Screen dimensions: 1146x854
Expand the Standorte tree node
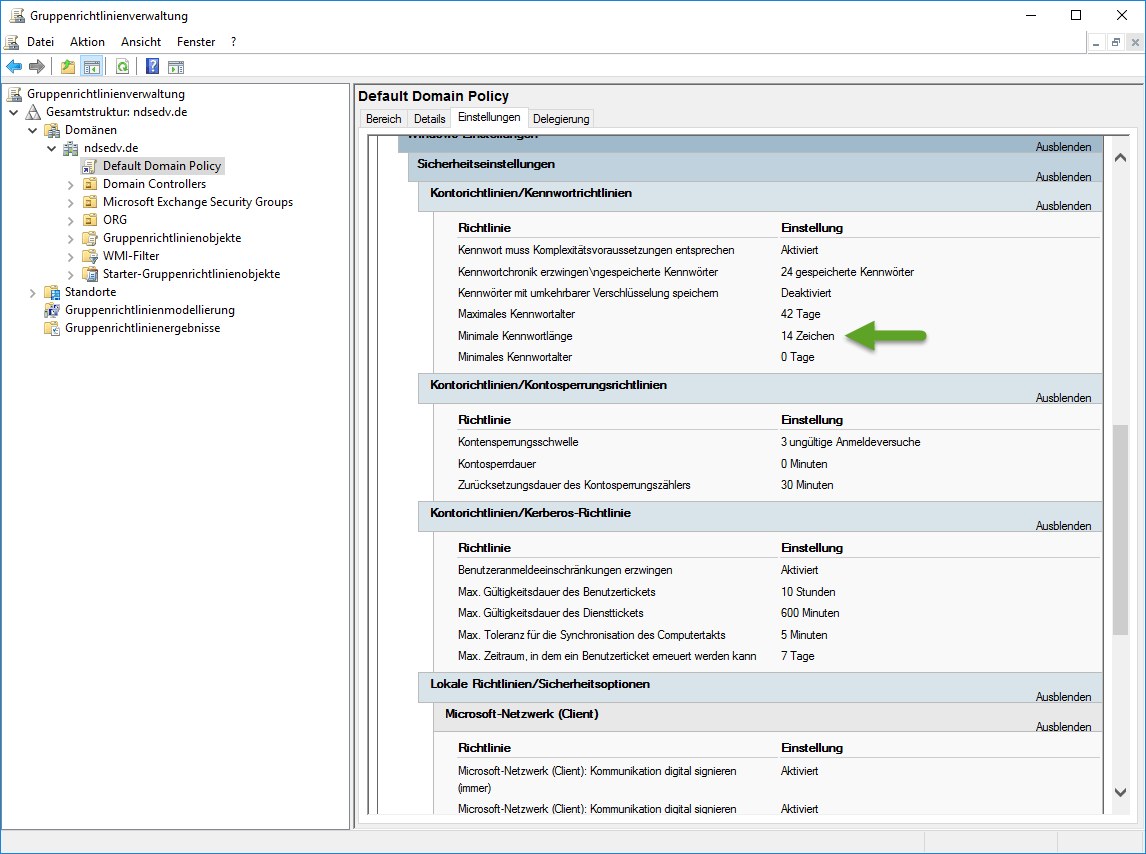coord(33,292)
